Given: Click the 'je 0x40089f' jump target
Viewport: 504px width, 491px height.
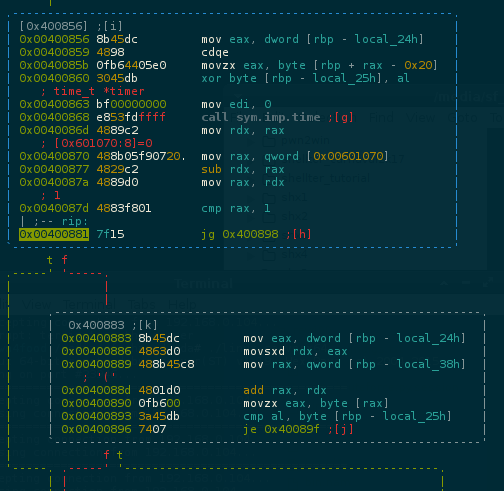Looking at the screenshot, I should tap(281, 429).
